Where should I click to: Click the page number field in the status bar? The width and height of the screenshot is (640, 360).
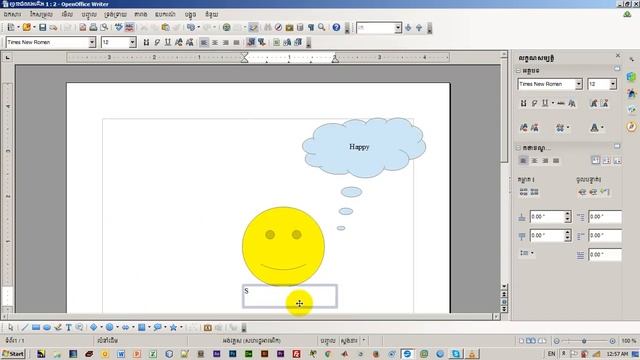point(15,340)
